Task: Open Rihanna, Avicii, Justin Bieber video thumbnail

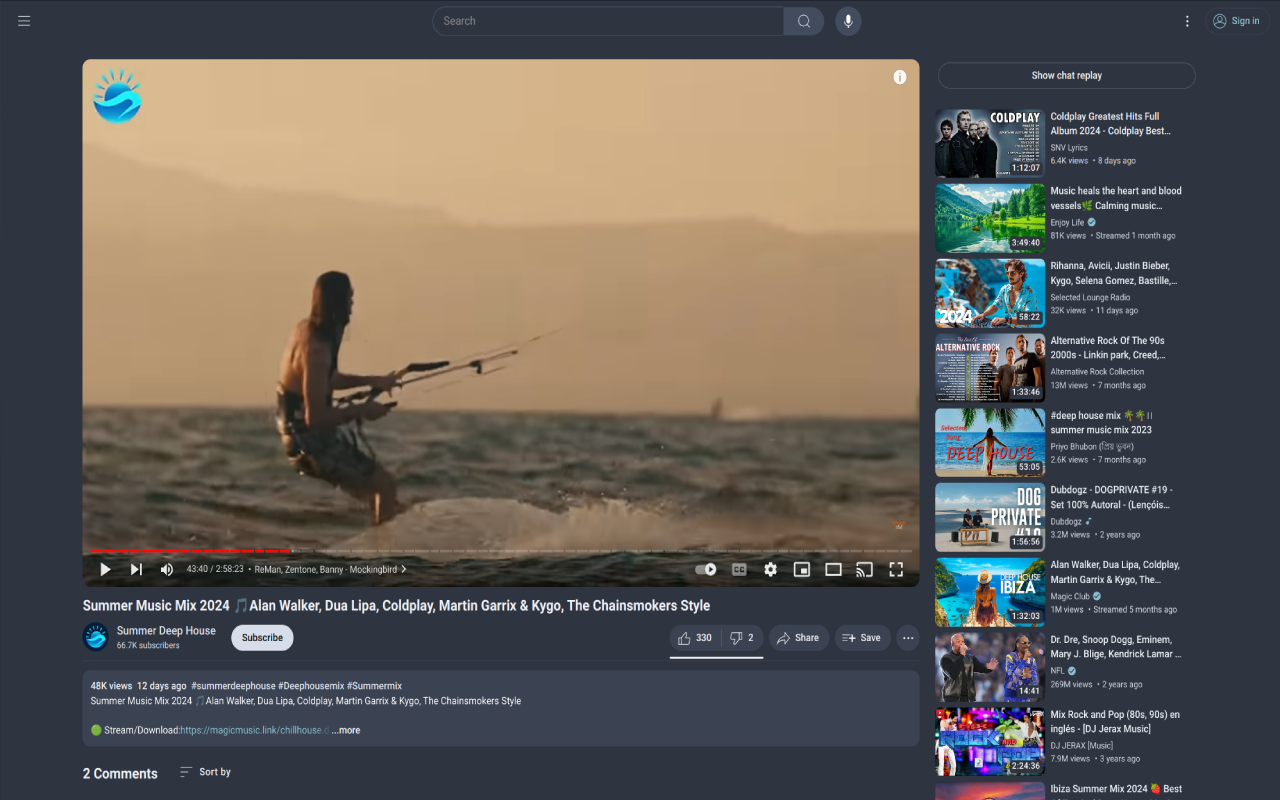Action: (990, 293)
